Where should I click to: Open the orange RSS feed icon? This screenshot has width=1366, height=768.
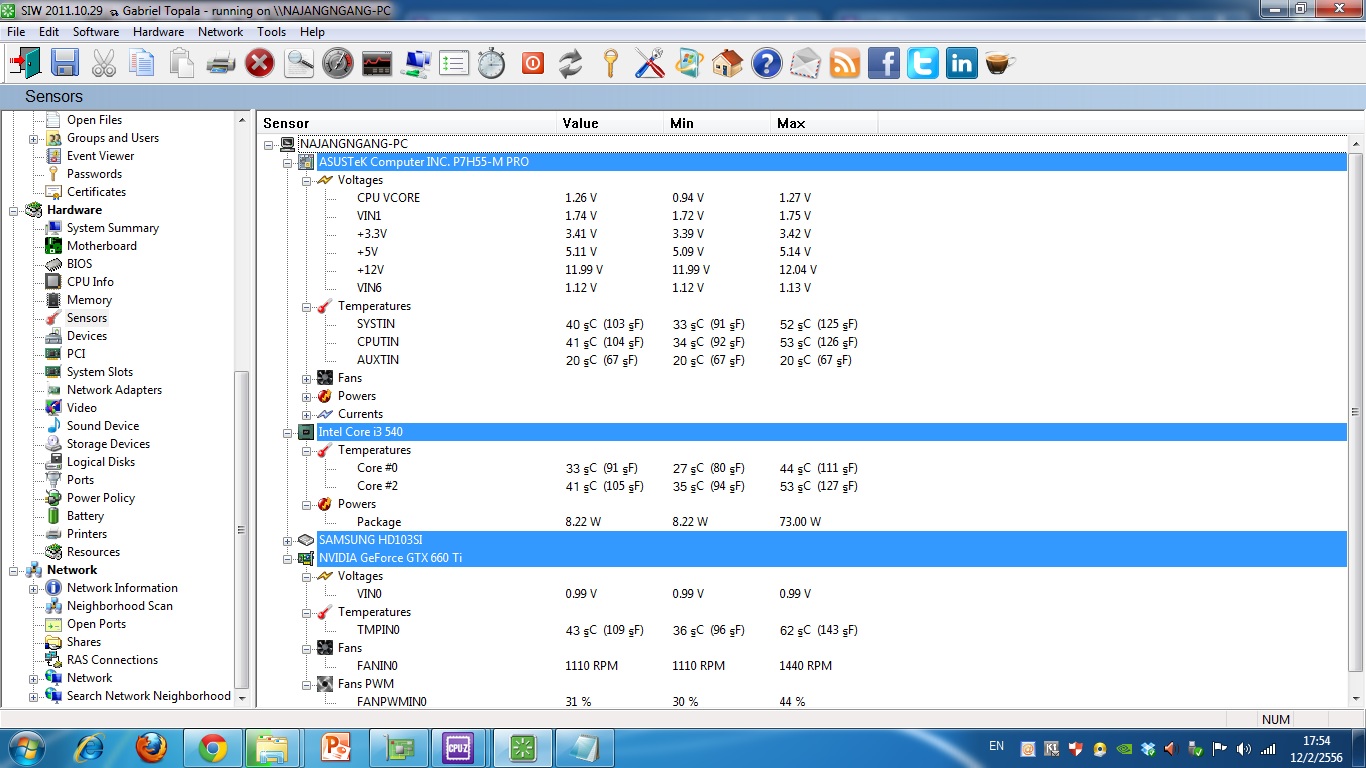coord(845,64)
